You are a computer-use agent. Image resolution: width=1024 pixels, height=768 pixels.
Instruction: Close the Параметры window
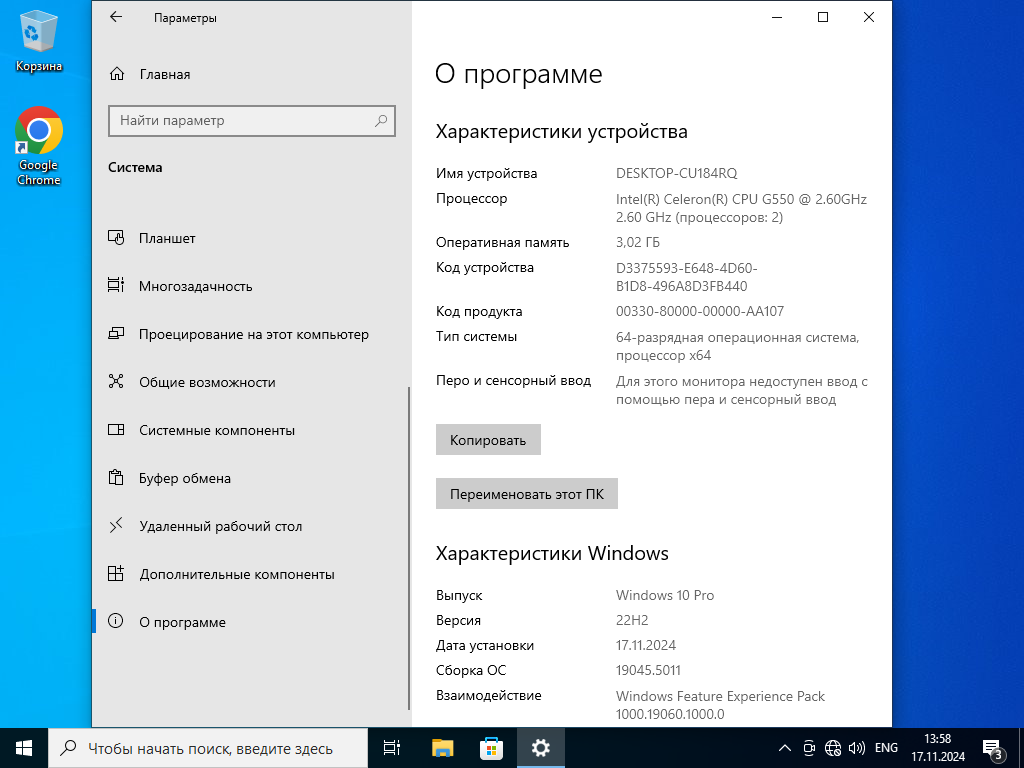point(869,18)
